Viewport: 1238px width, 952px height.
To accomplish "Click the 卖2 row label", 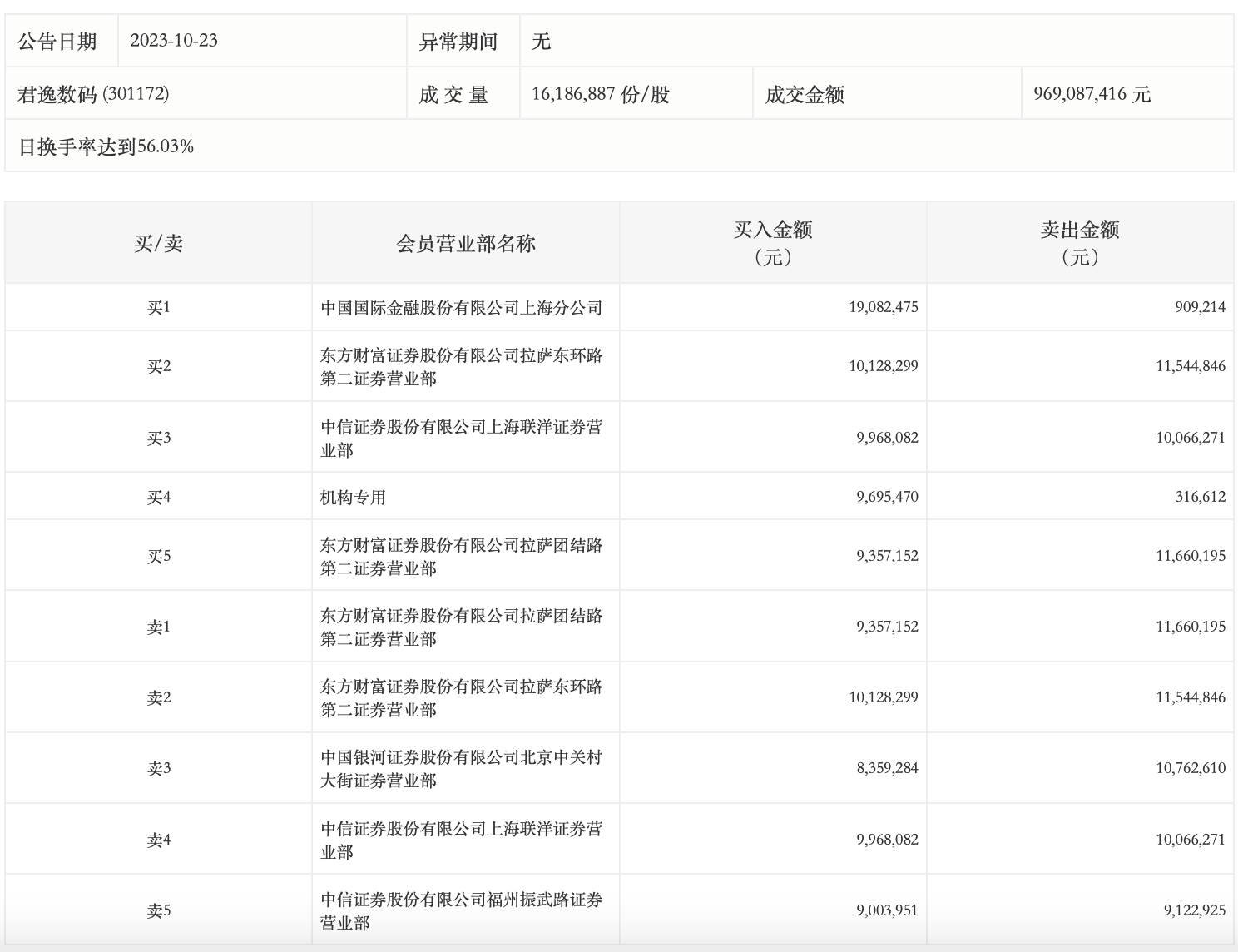I will [x=158, y=697].
